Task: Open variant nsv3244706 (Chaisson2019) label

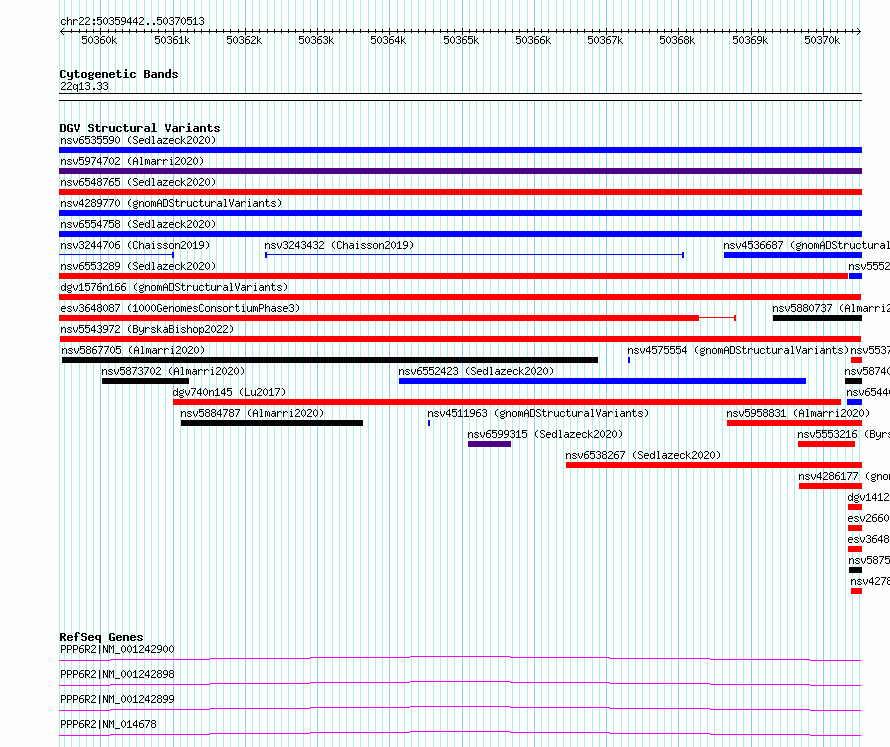Action: click(135, 245)
